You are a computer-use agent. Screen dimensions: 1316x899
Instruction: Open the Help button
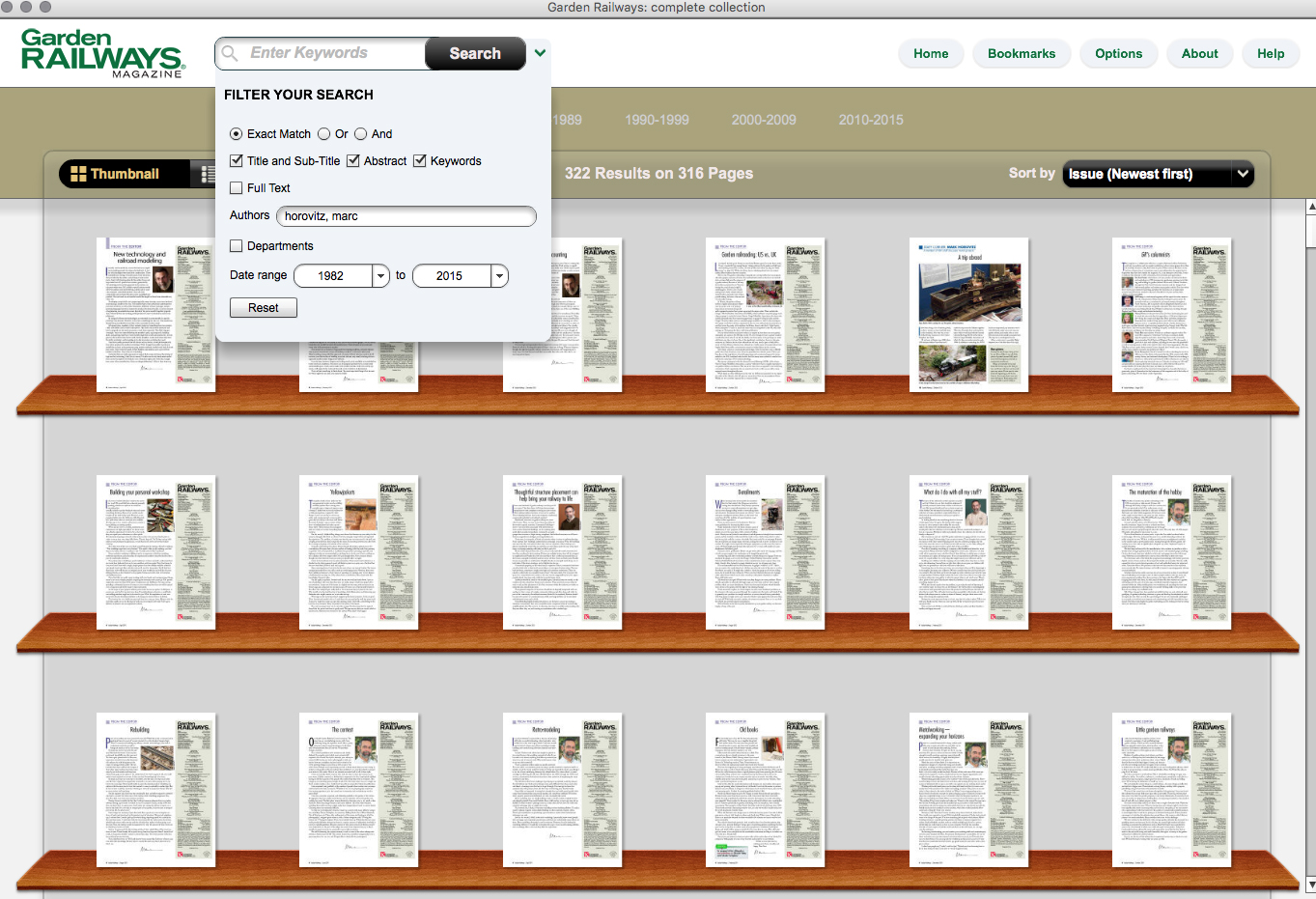tap(1271, 53)
